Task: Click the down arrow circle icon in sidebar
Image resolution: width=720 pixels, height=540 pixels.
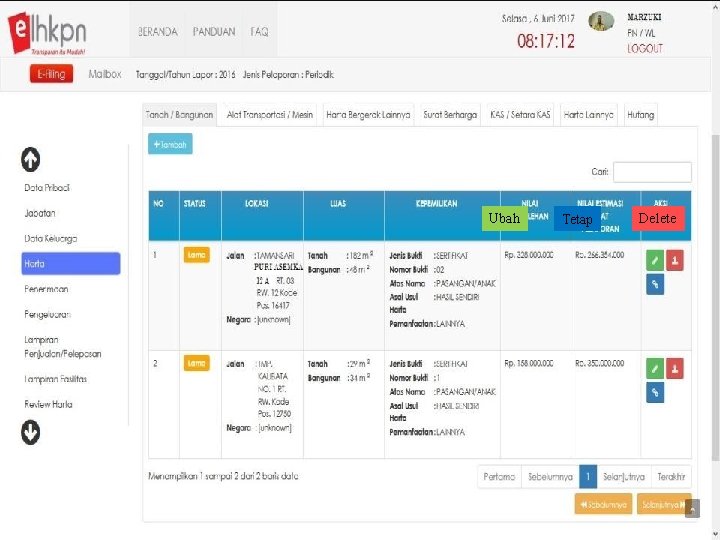Action: (30, 432)
